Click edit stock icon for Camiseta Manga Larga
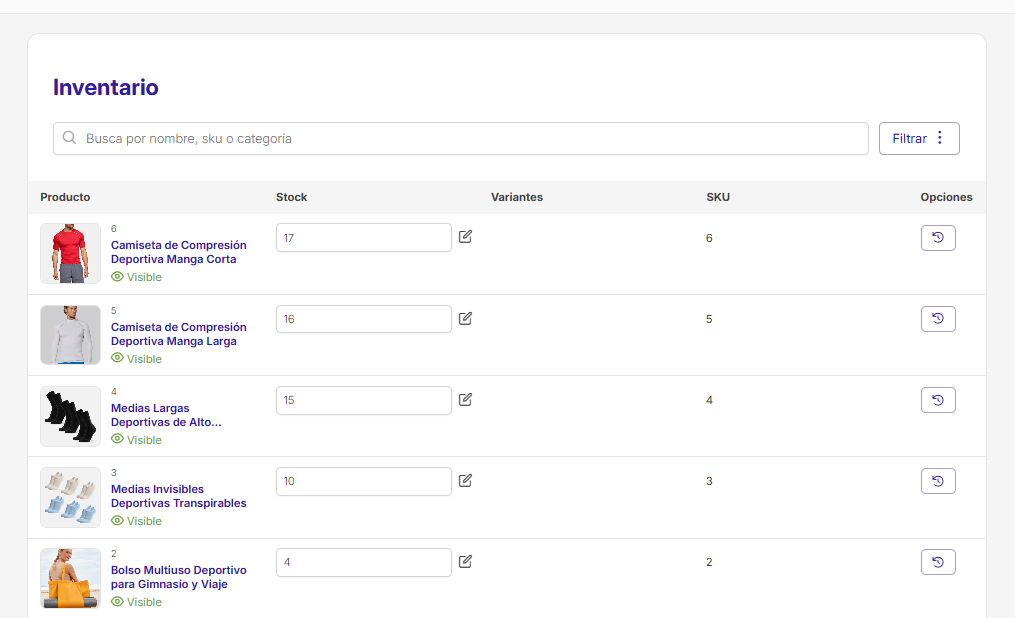 (x=465, y=319)
